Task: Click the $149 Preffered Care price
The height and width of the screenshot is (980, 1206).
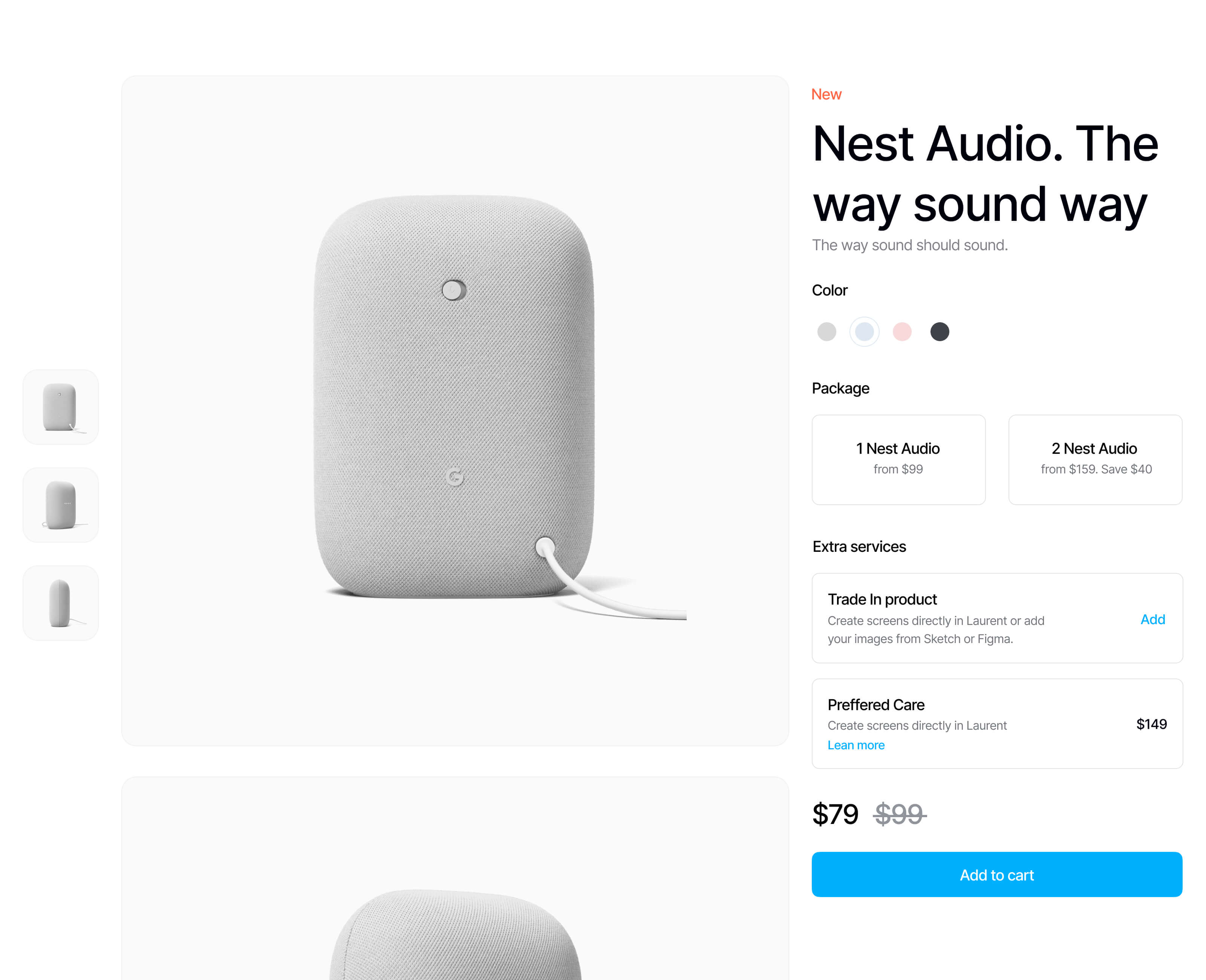Action: tap(1151, 724)
